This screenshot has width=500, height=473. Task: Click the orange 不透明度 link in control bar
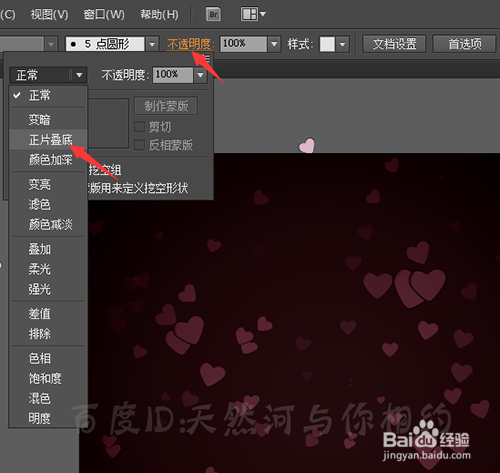point(189,44)
